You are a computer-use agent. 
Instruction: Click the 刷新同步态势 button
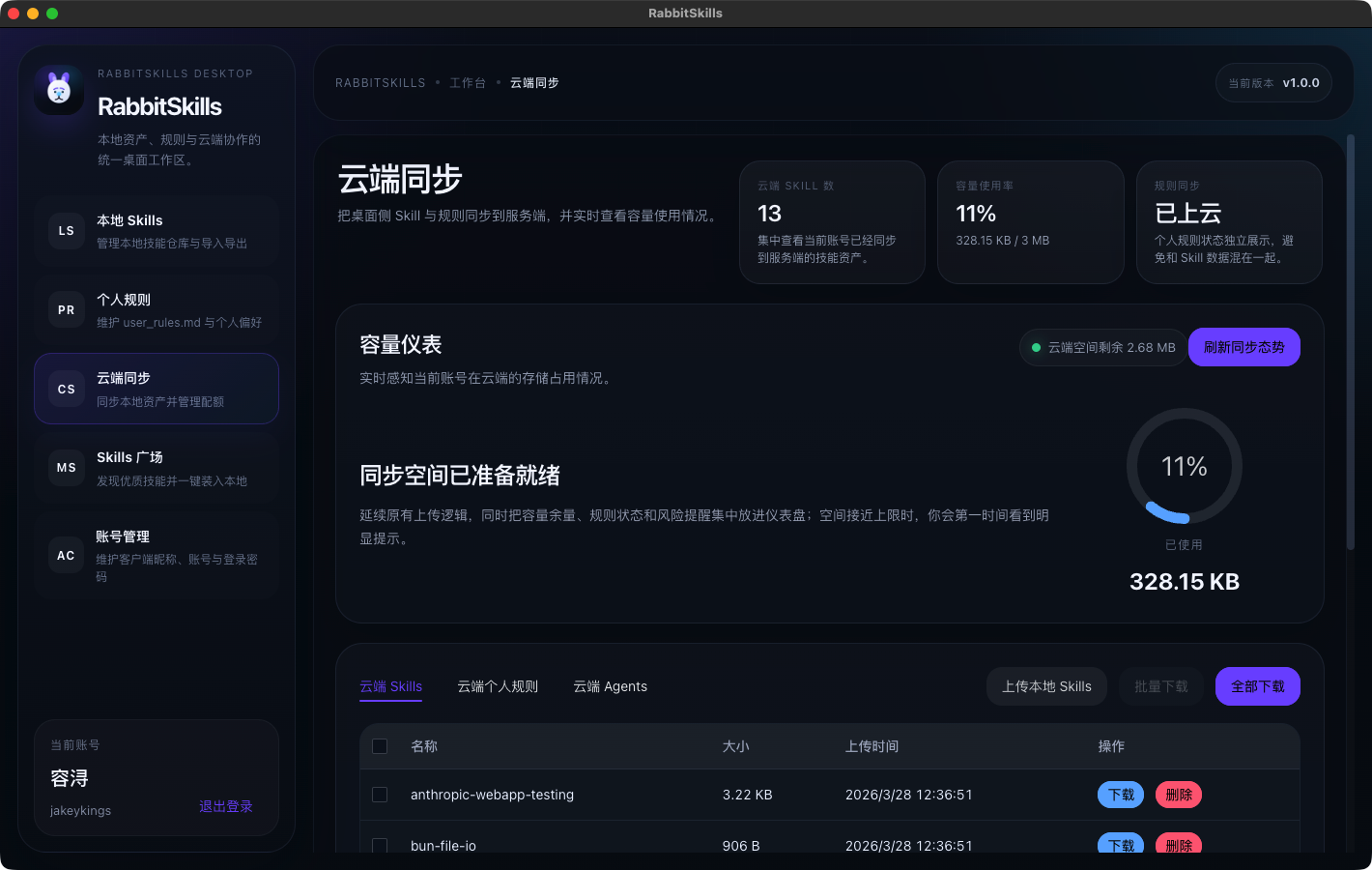click(1243, 347)
